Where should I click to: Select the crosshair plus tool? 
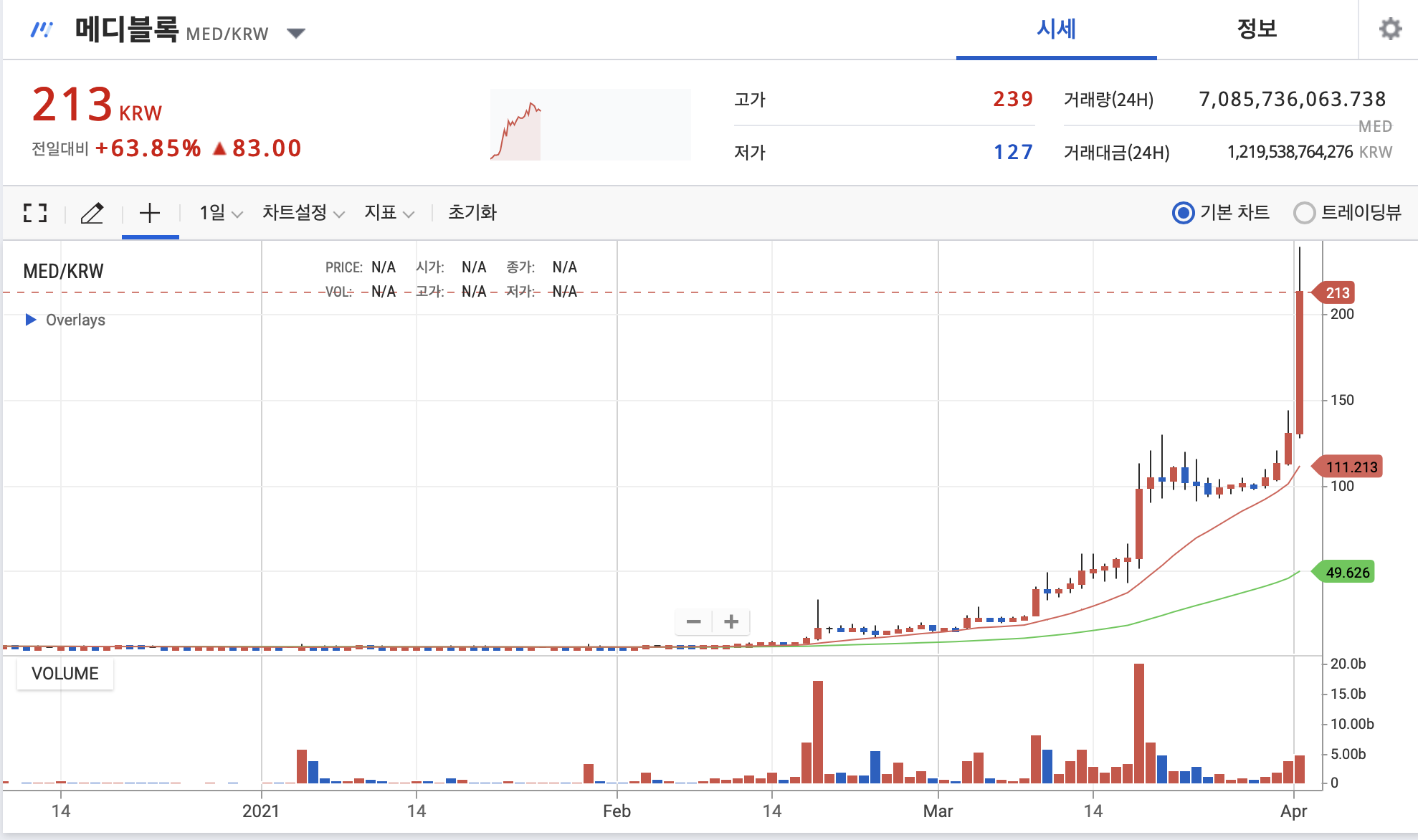[x=149, y=213]
